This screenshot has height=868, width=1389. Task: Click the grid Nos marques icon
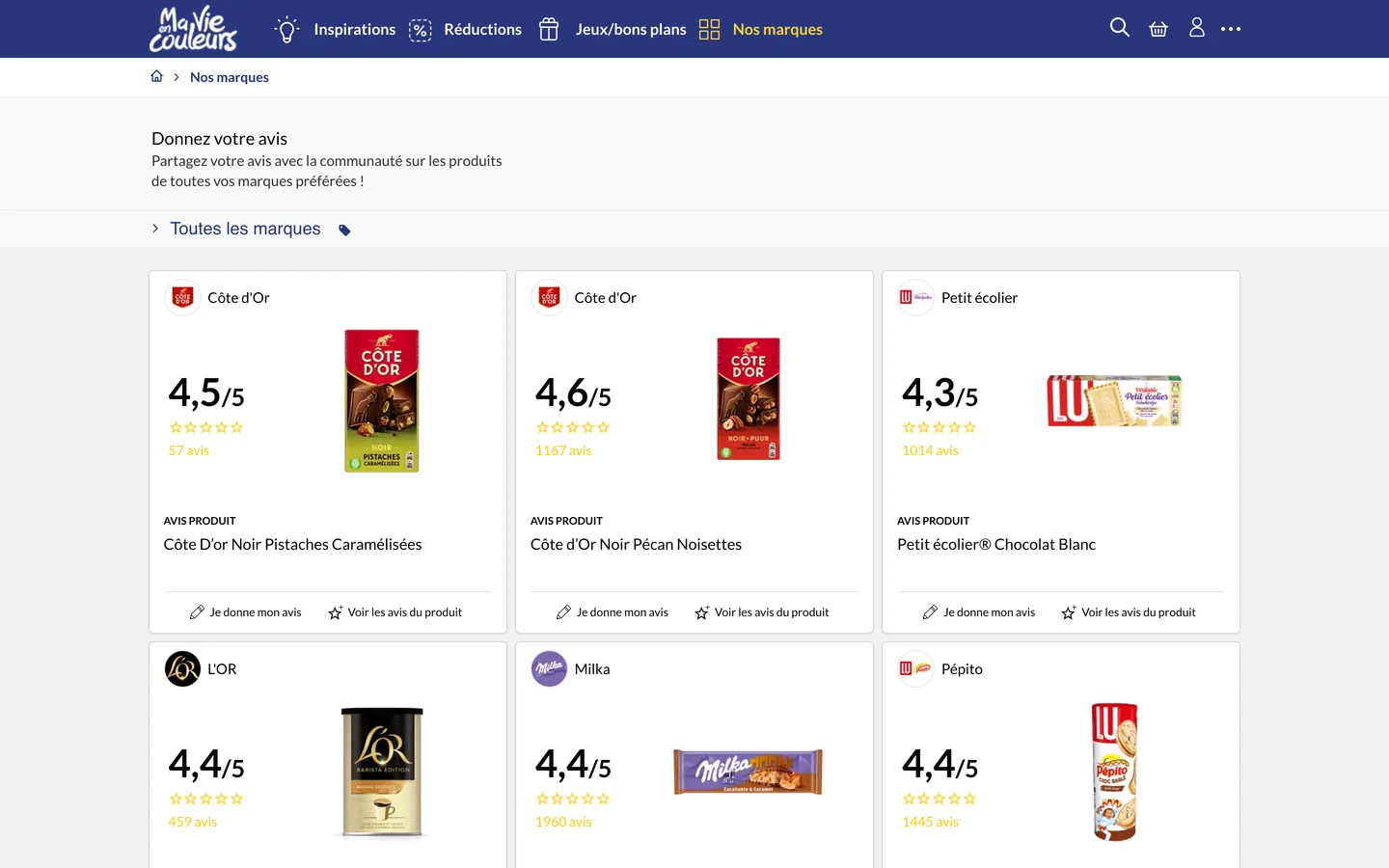[x=709, y=30]
